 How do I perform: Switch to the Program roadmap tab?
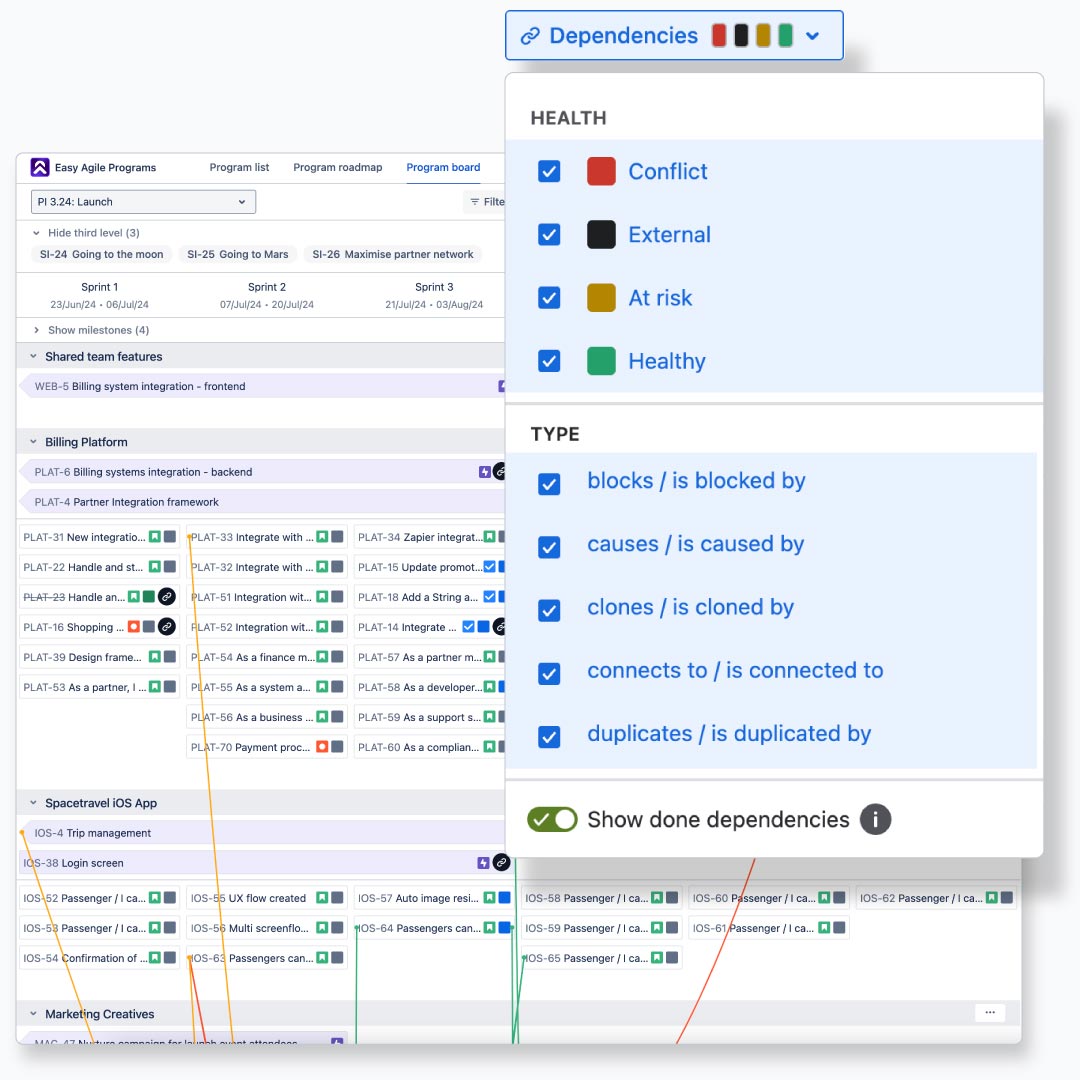click(x=337, y=167)
